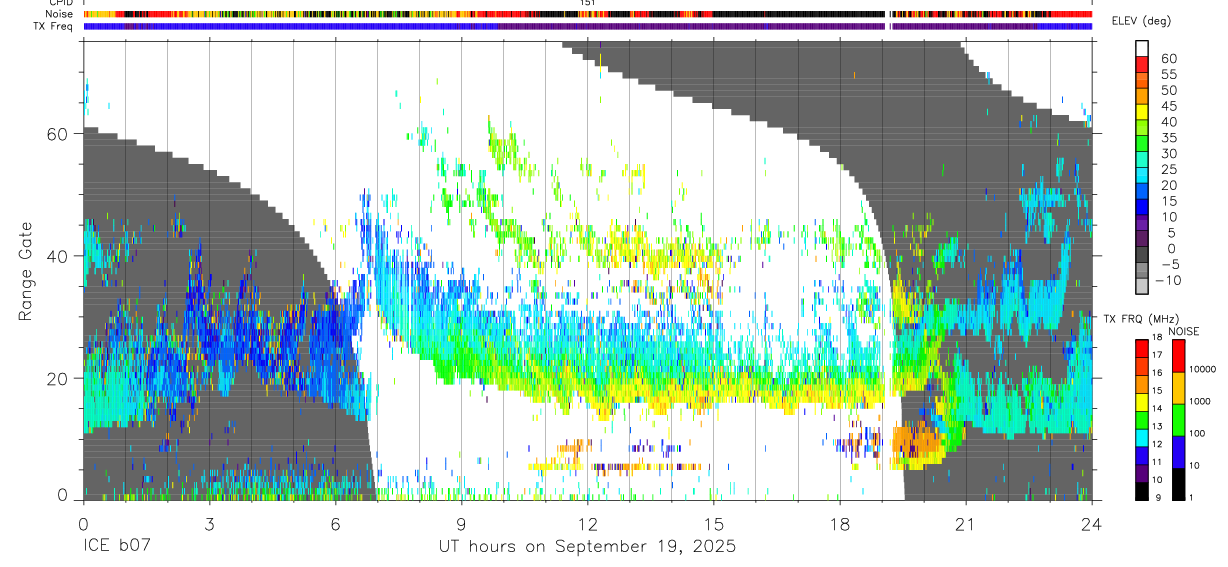This screenshot has height=567, width=1228.
Task: Click the '-10' label on ELEV colorbar
Action: 1168,280
